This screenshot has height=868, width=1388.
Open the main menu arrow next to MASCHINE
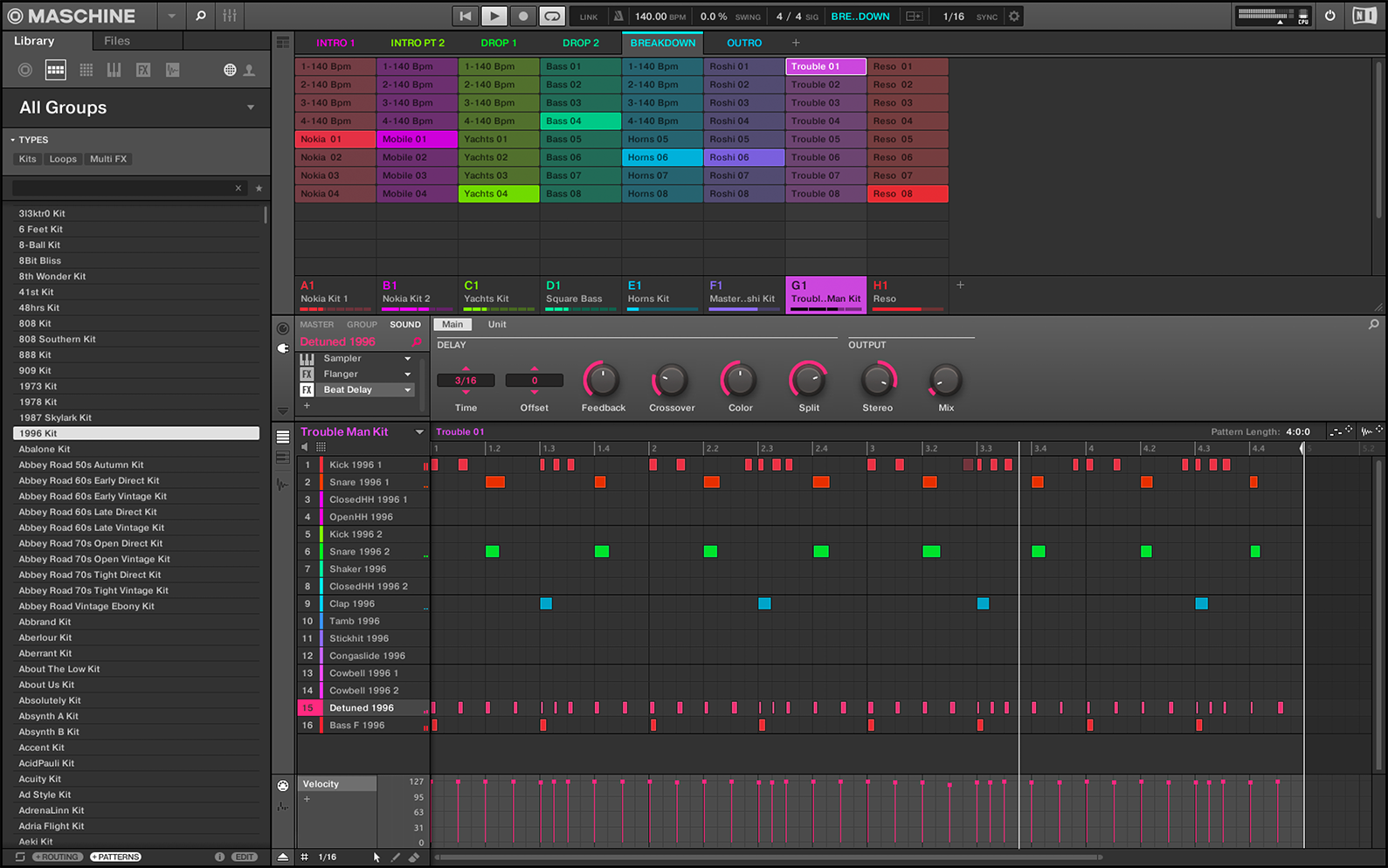click(171, 16)
